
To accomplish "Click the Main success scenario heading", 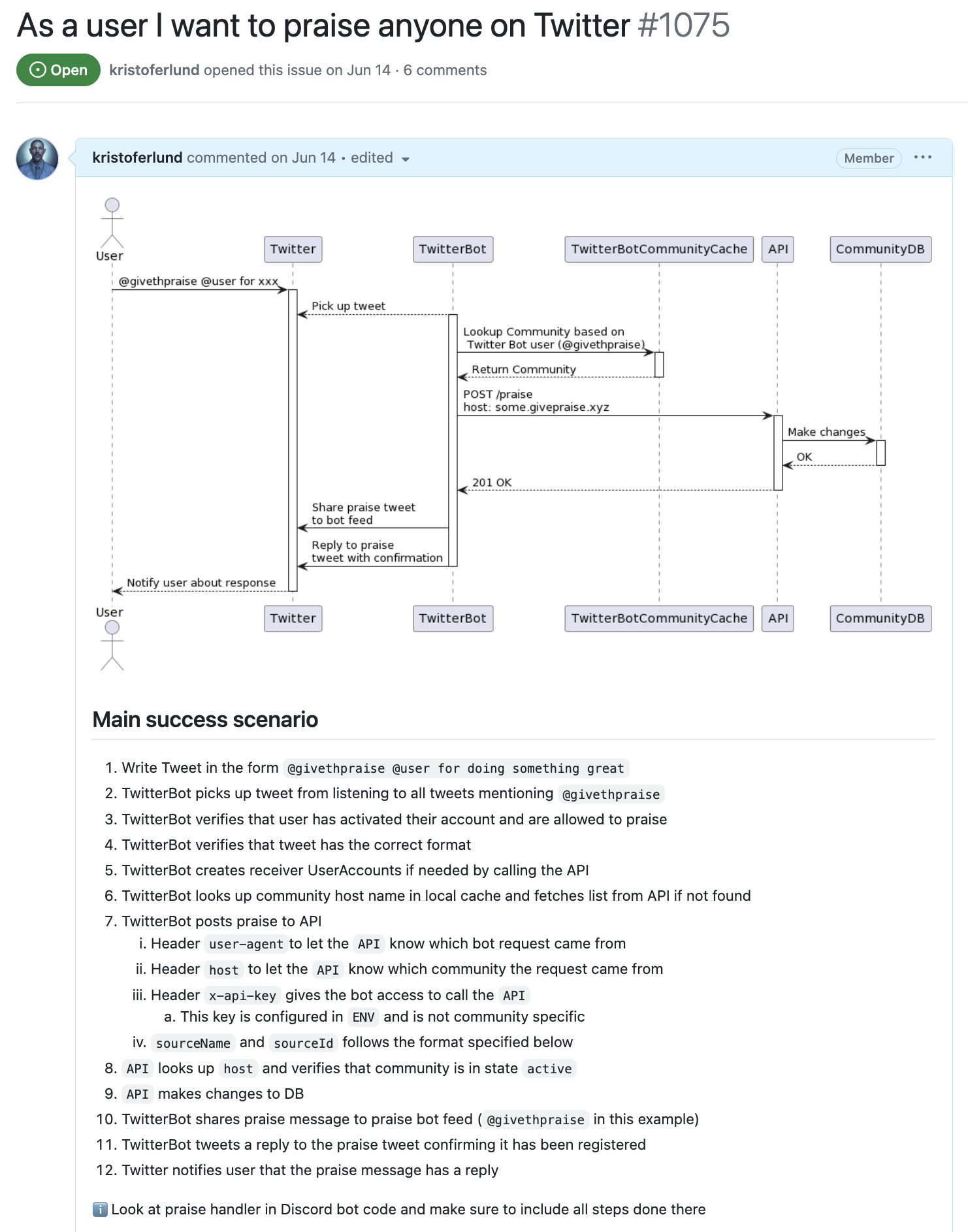I will click(x=205, y=719).
